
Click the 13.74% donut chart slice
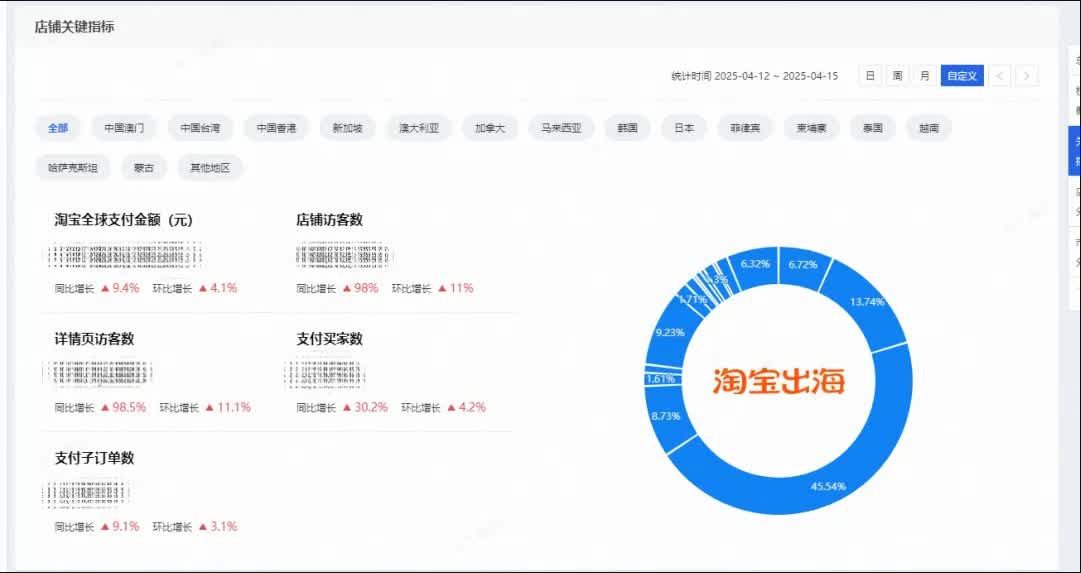(864, 301)
